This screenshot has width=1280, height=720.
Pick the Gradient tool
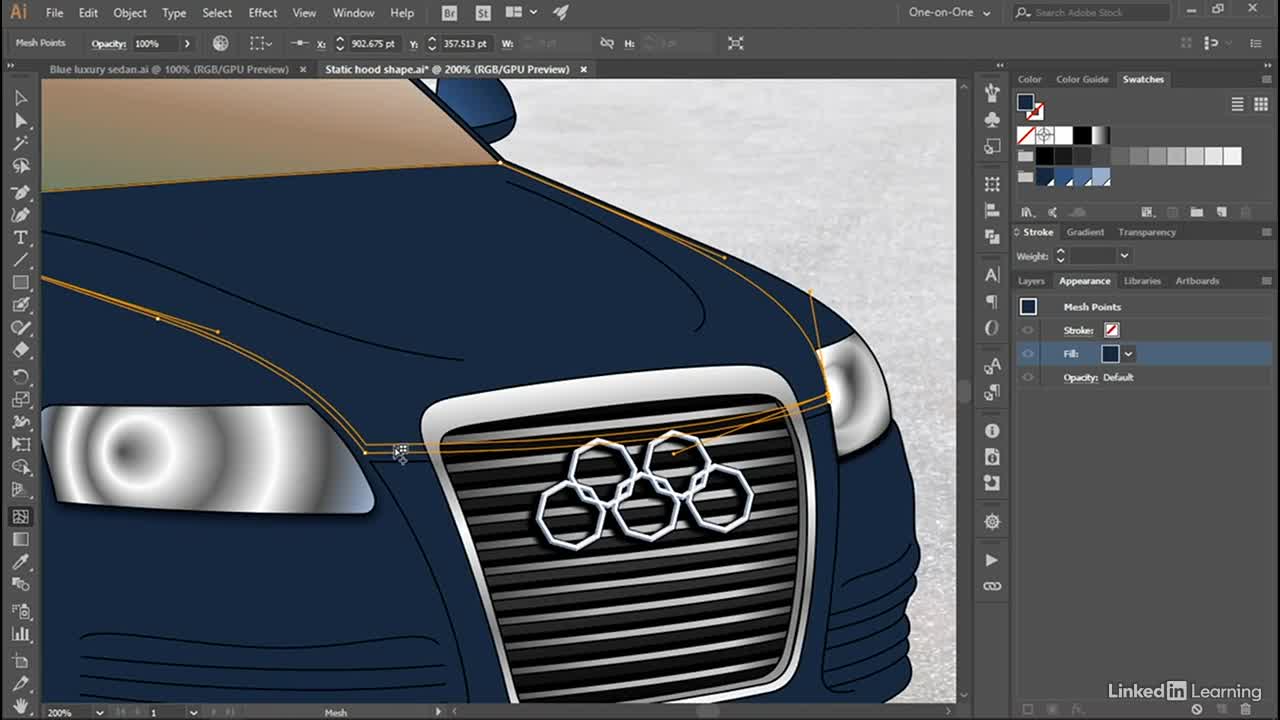pyautogui.click(x=20, y=539)
